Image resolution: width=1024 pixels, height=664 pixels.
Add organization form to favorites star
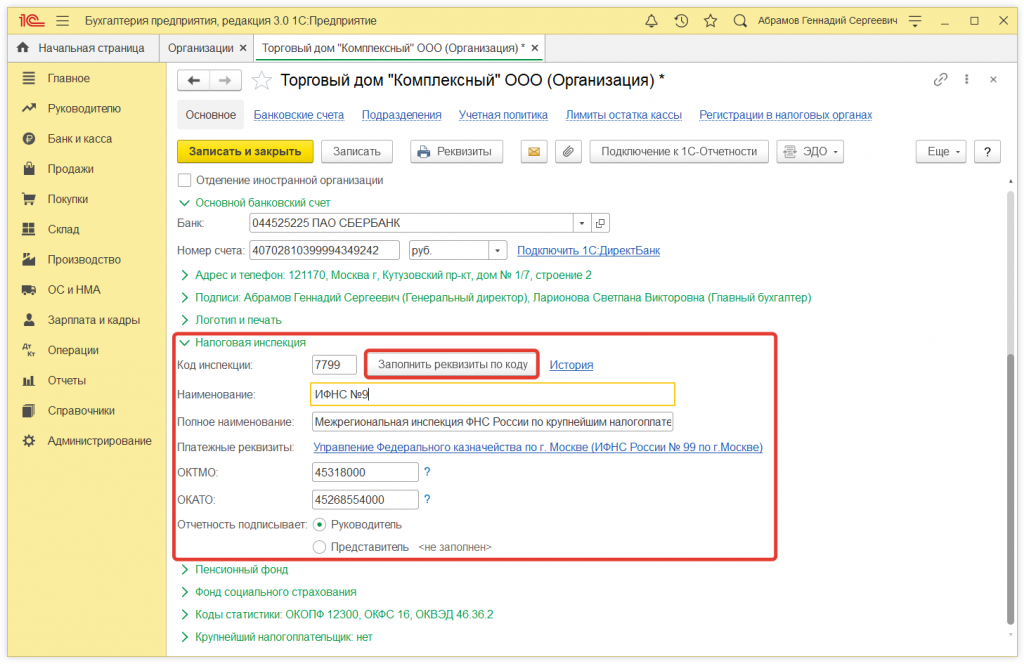click(x=261, y=80)
